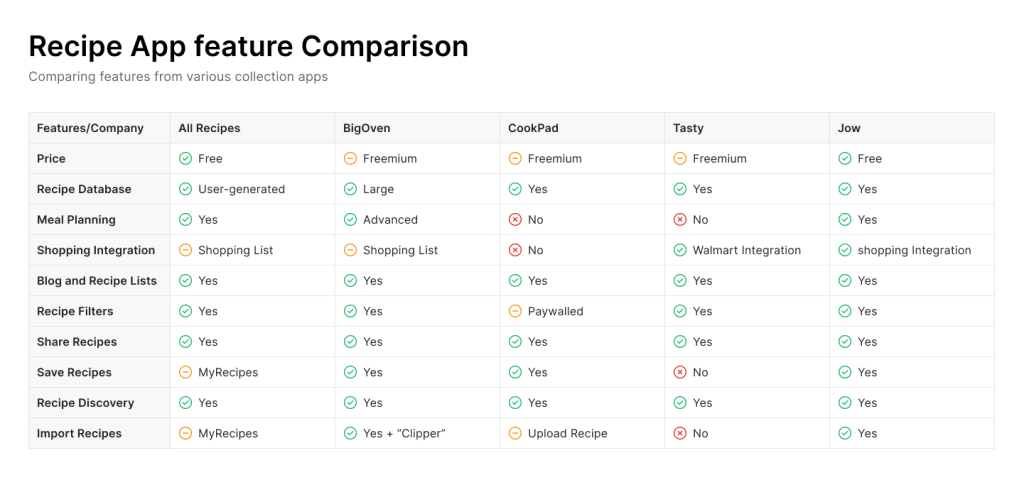Select the Jow column header
Image resolution: width=1024 pixels, height=497 pixels.
pos(912,128)
